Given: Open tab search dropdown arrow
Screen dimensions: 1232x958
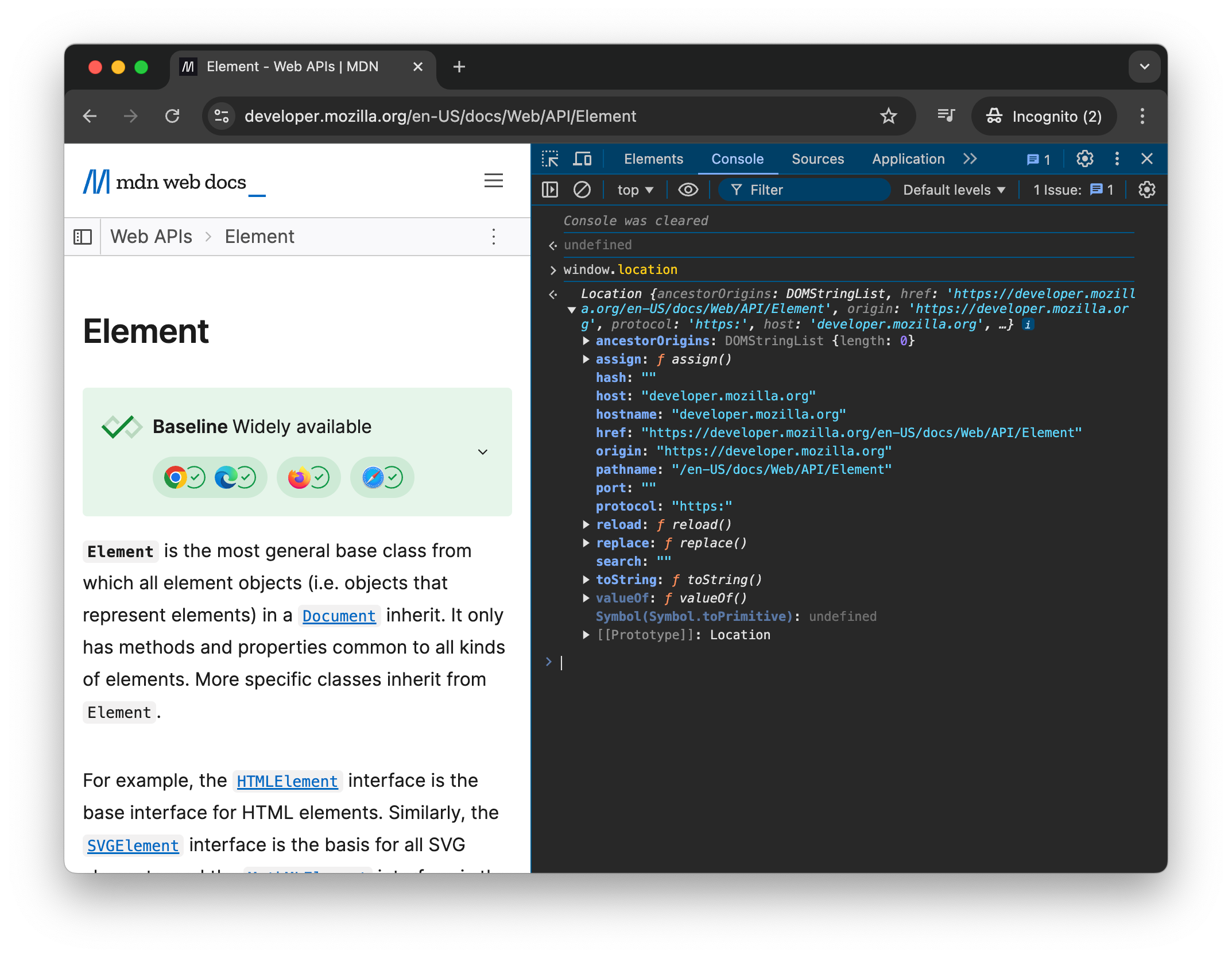Looking at the screenshot, I should click(x=1144, y=67).
